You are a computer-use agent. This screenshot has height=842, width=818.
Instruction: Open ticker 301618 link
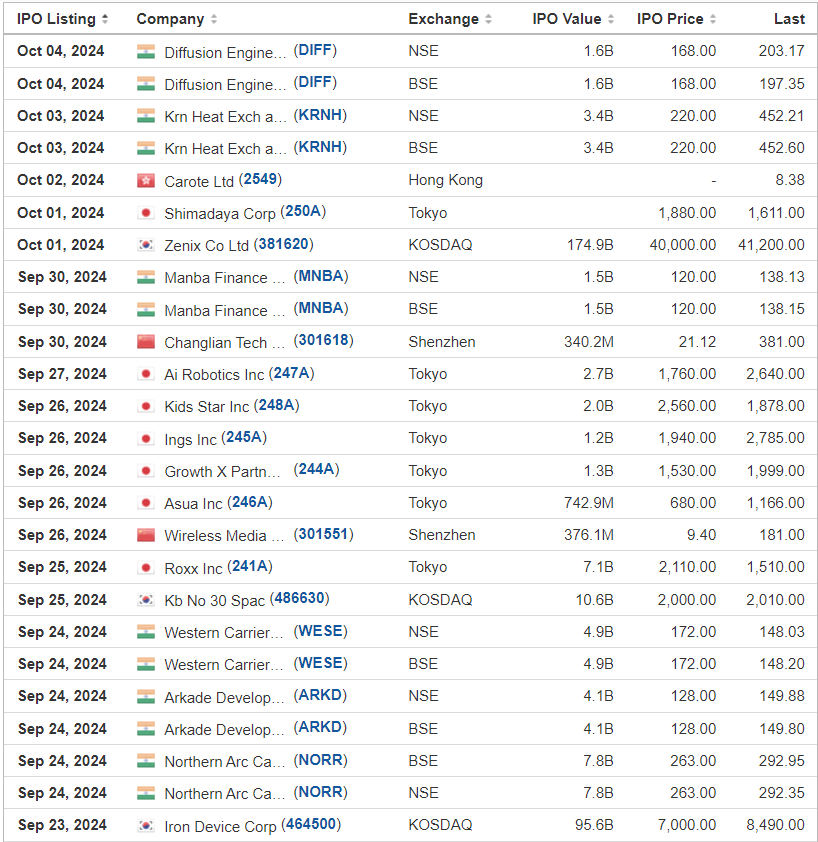[x=323, y=340]
